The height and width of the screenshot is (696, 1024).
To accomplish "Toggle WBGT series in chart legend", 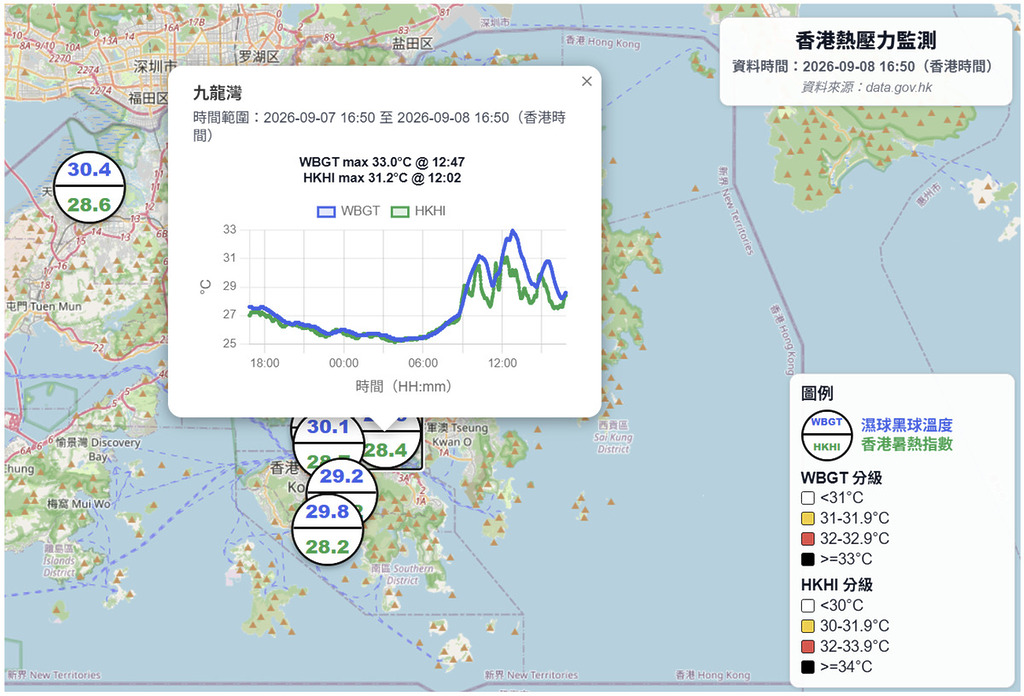I will click(349, 211).
